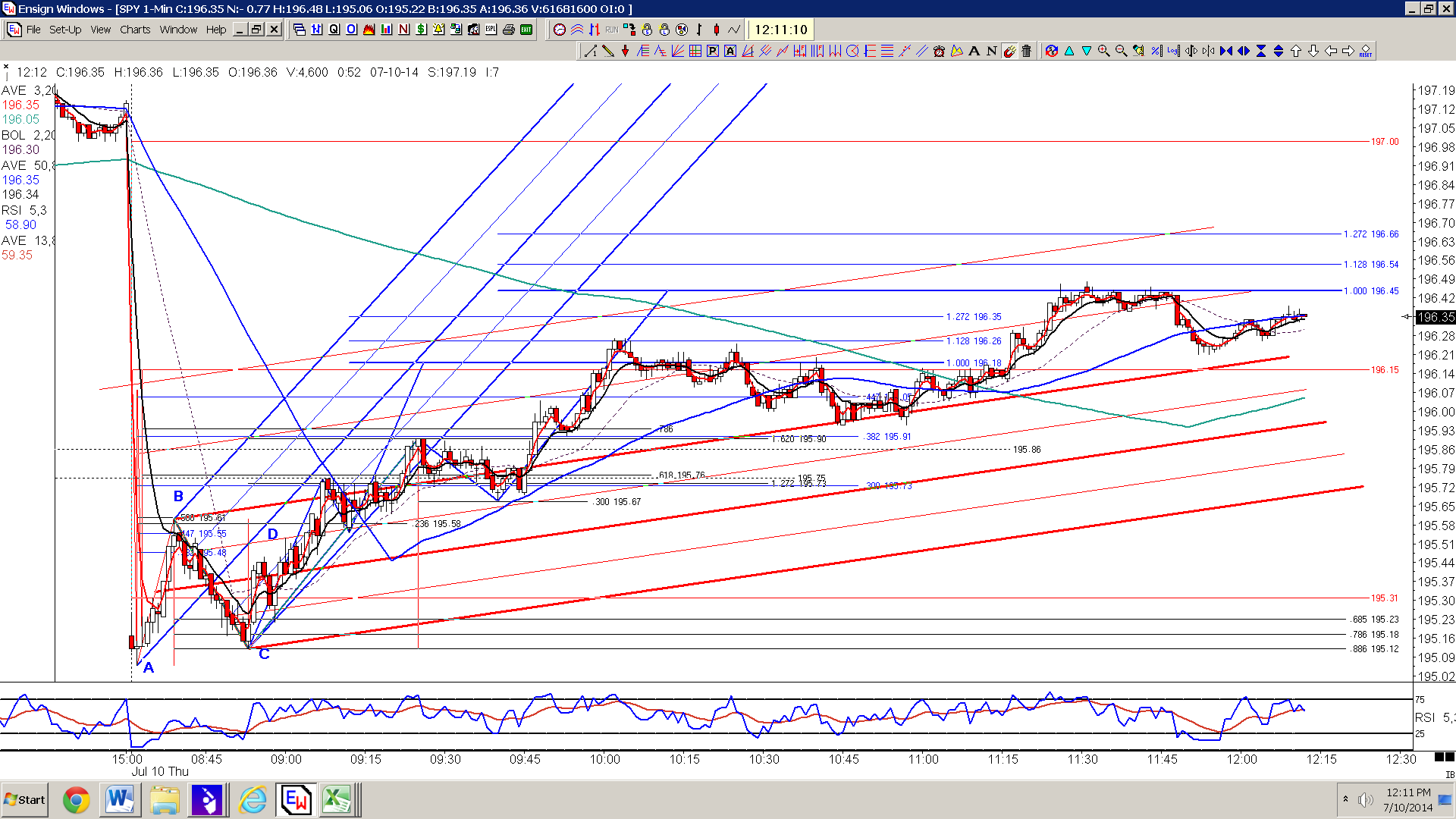
Task: Click the ESPL script icon
Action: (x=491, y=30)
